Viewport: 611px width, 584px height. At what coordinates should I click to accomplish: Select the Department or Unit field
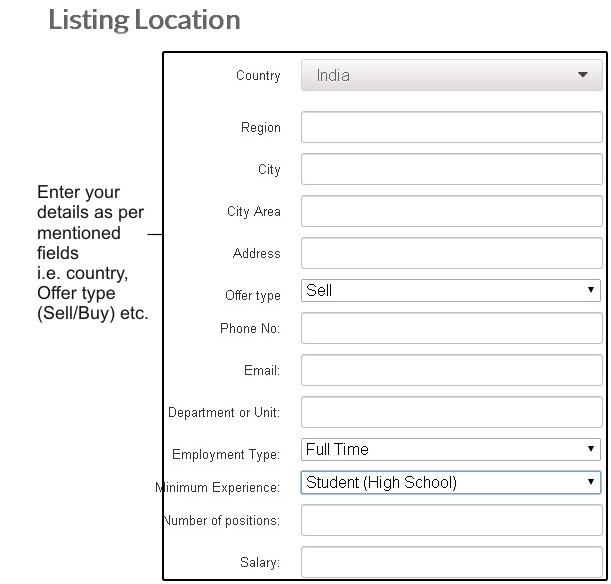tap(451, 412)
